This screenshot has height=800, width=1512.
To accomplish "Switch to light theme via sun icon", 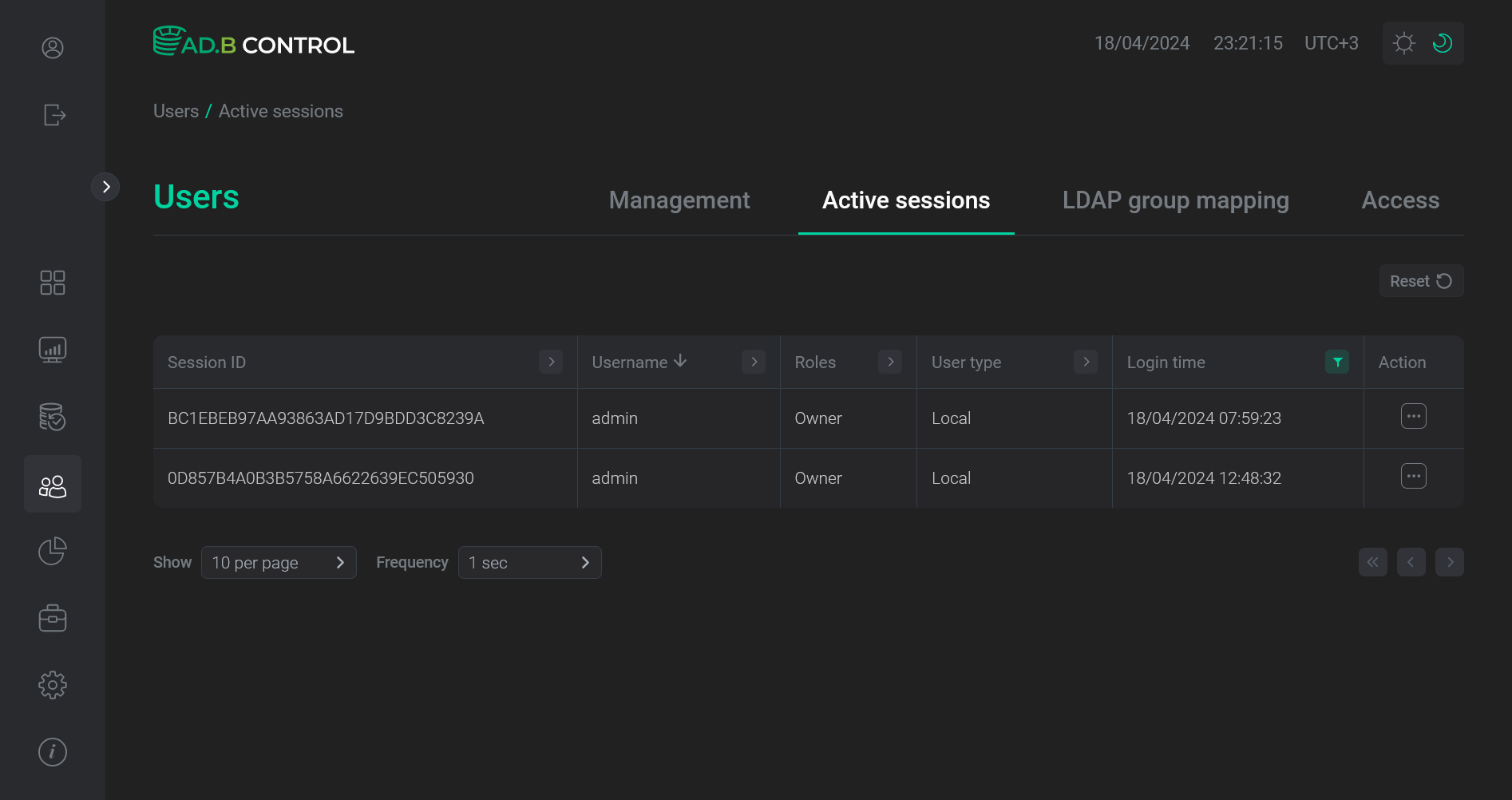I will point(1403,42).
